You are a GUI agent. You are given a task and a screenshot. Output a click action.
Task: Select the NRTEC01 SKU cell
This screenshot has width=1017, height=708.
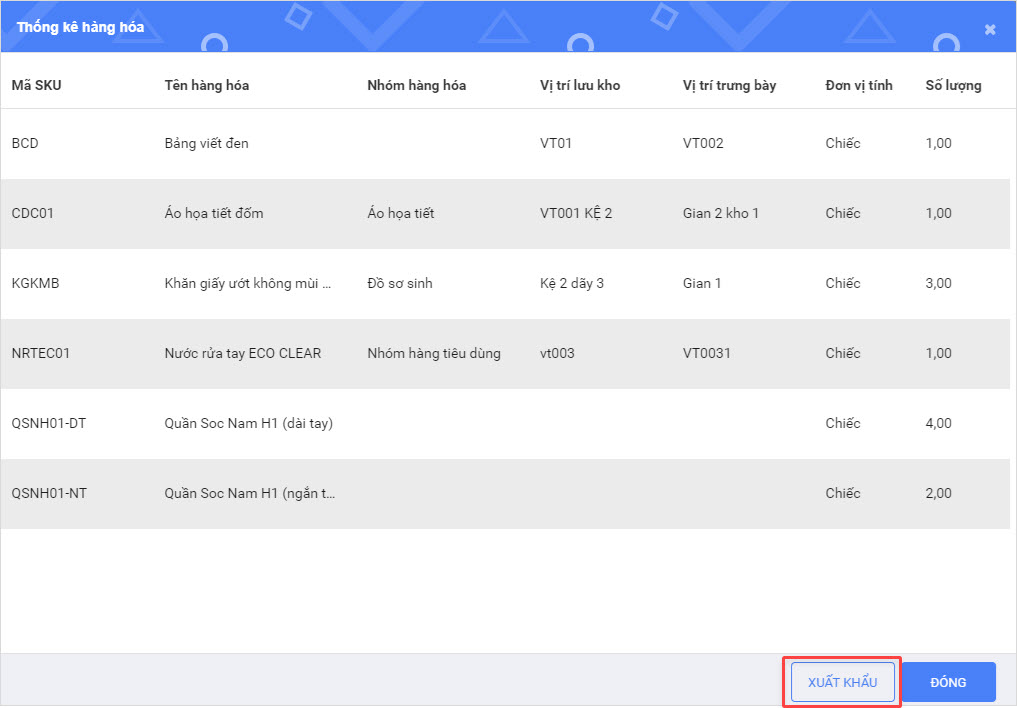click(40, 353)
